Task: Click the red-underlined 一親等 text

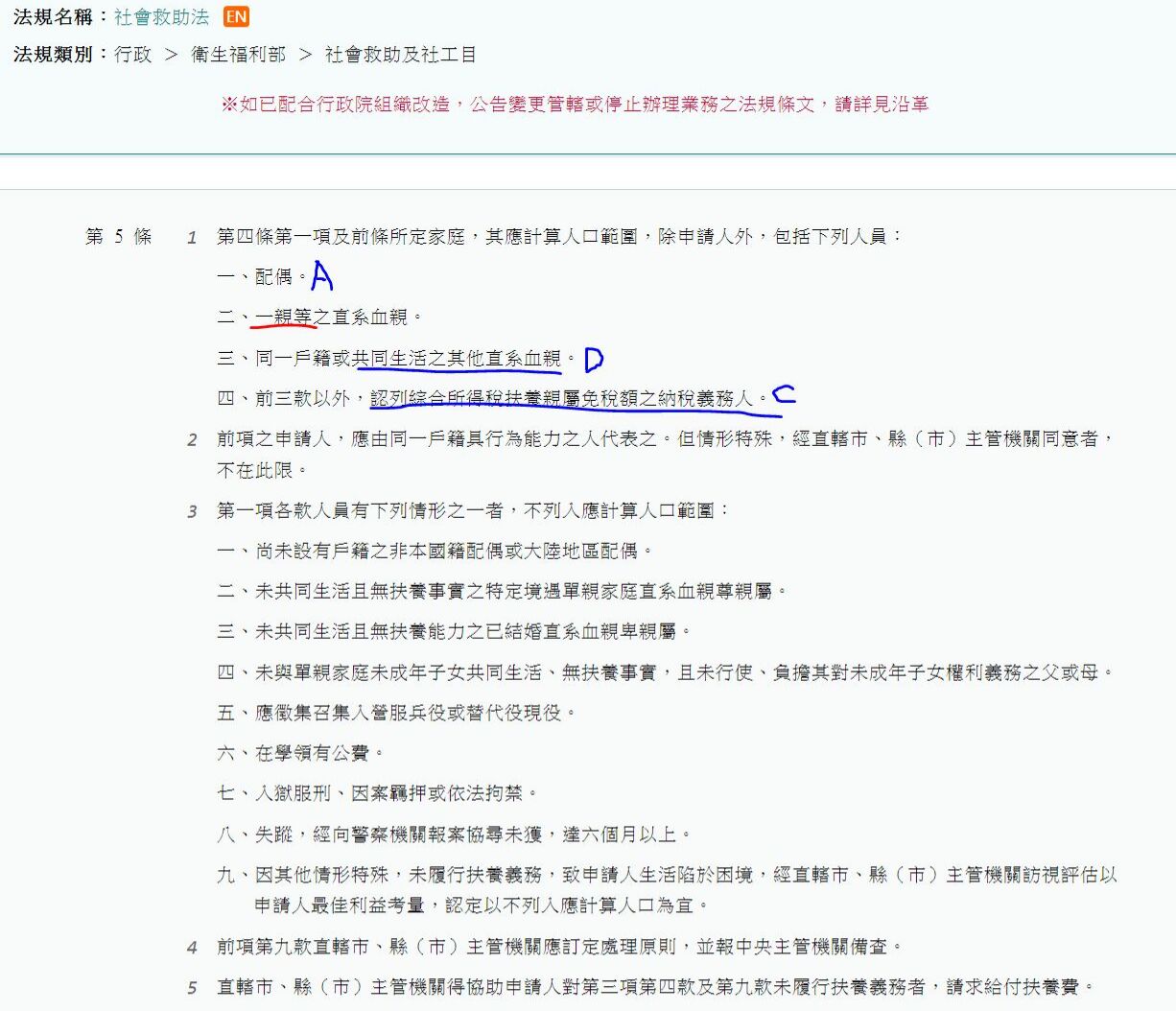Action: [283, 317]
